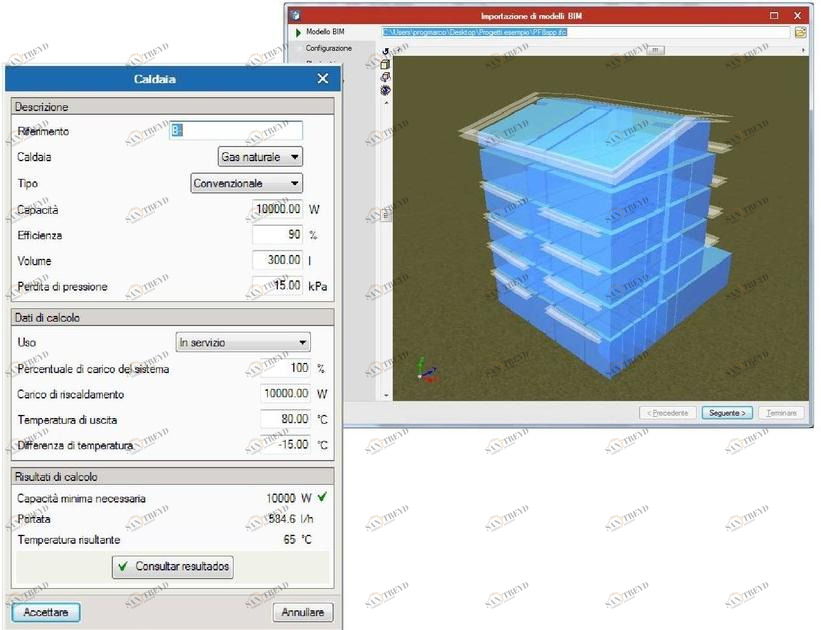Click the globe-shaped icon in viewer toolbar
Screen dimensions: 821x630
(386, 90)
